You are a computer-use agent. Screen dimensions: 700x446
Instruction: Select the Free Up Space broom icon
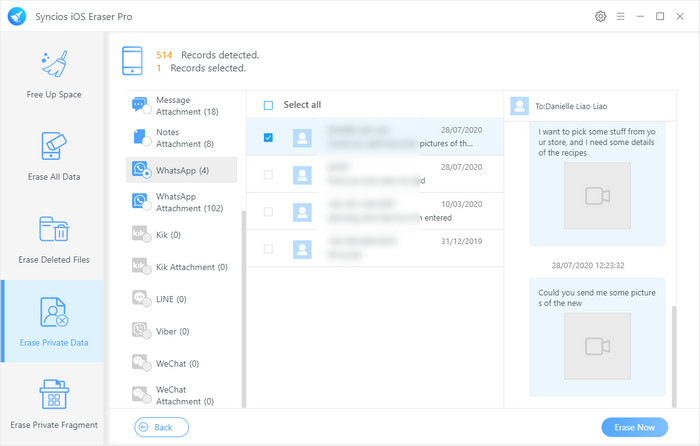(54, 64)
